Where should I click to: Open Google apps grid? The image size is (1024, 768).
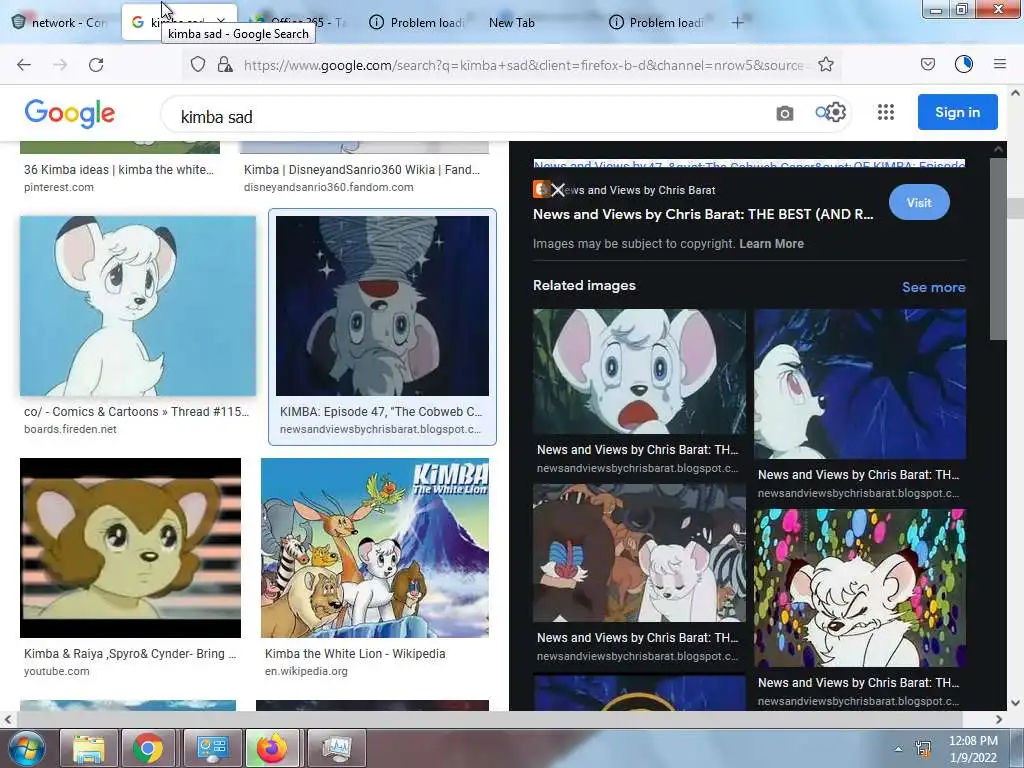[x=886, y=112]
